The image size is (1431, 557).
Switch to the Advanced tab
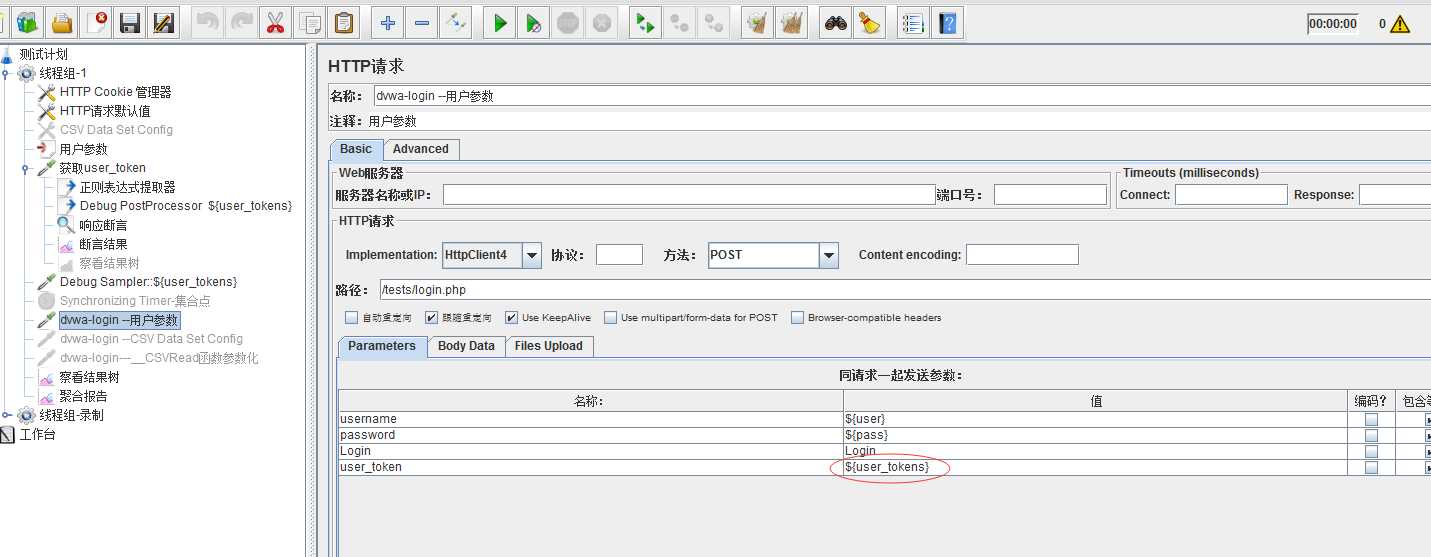tap(421, 149)
